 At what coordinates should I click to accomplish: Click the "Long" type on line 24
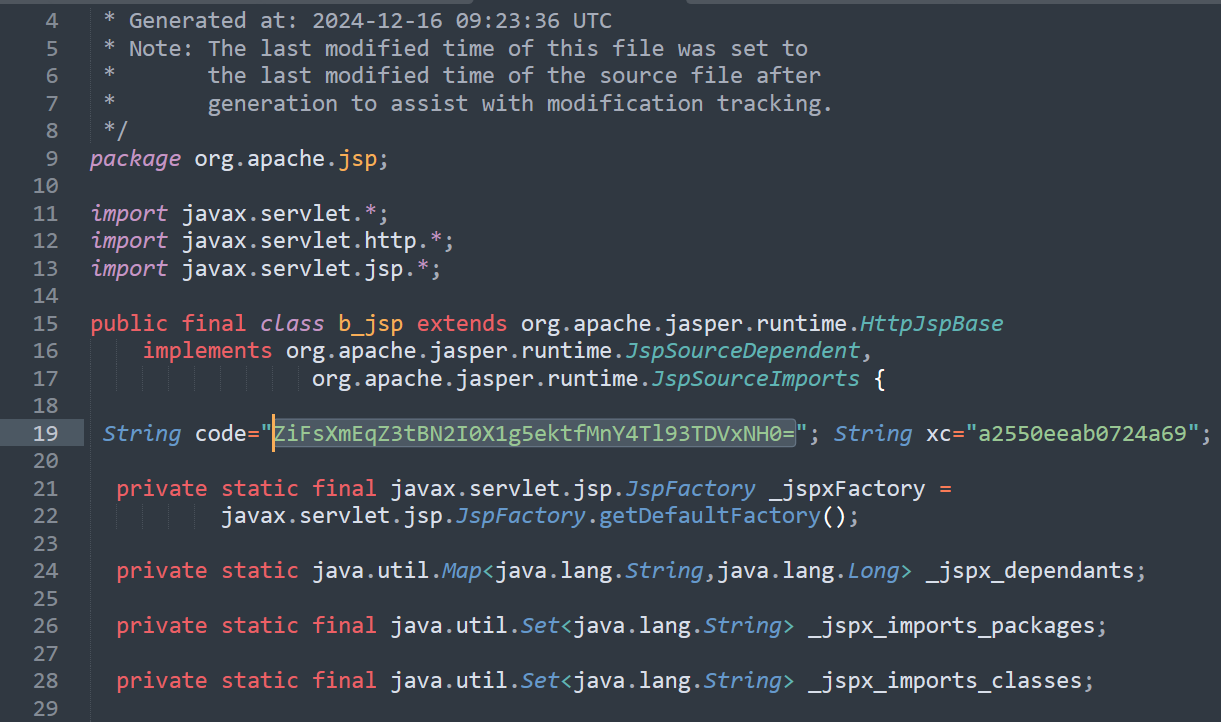pos(873,570)
